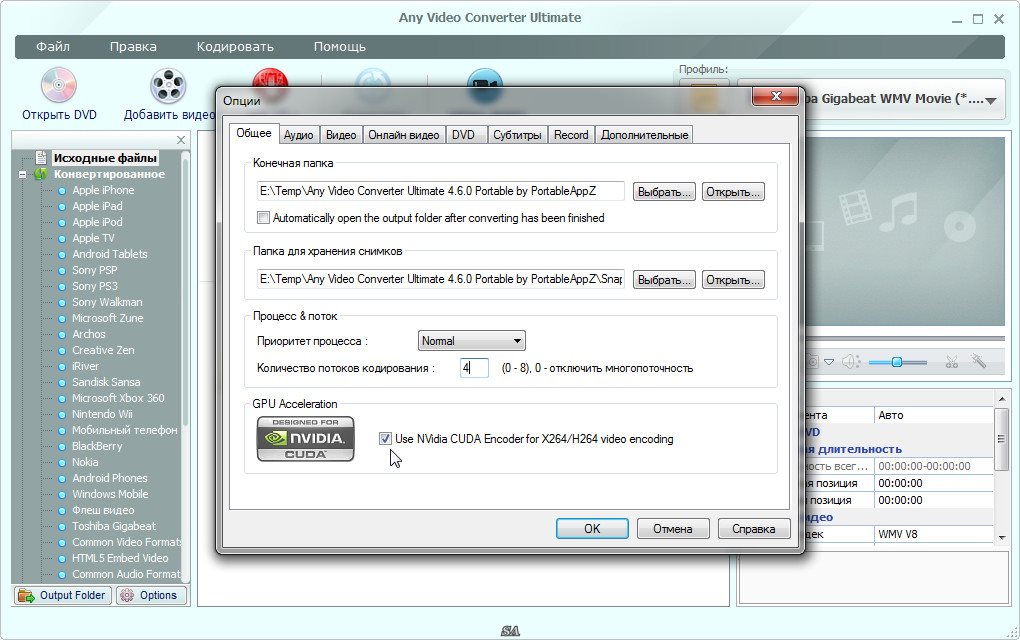This screenshot has height=640, width=1020.
Task: Click Выбрать for the snapshots folder
Action: (664, 280)
